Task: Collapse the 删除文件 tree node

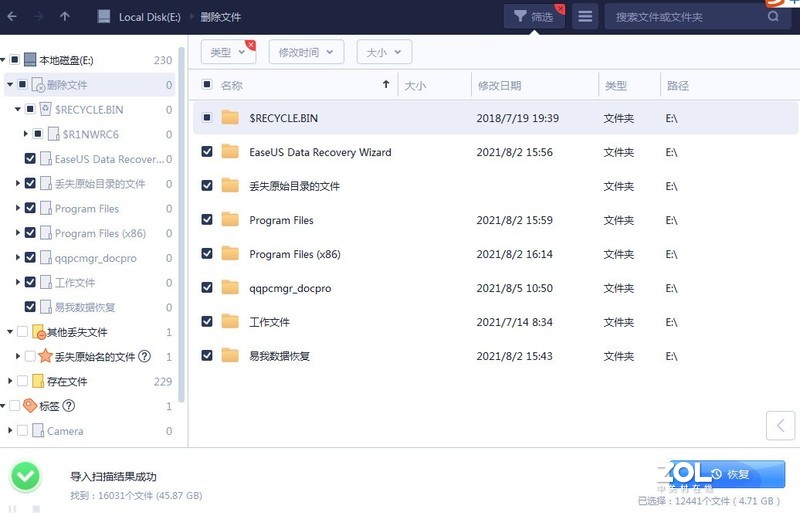Action: pos(10,84)
